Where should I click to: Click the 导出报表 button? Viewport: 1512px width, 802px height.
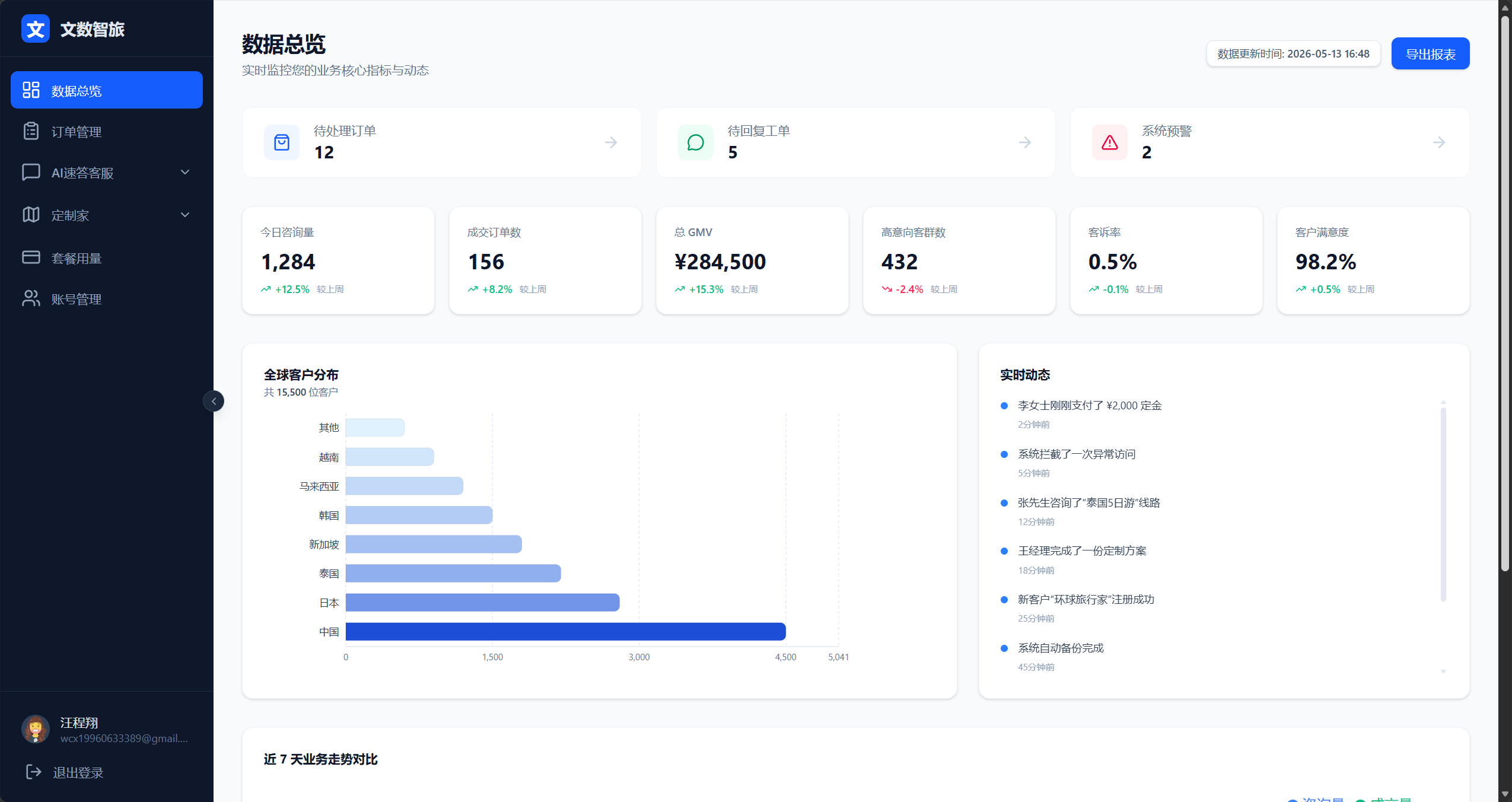point(1430,53)
